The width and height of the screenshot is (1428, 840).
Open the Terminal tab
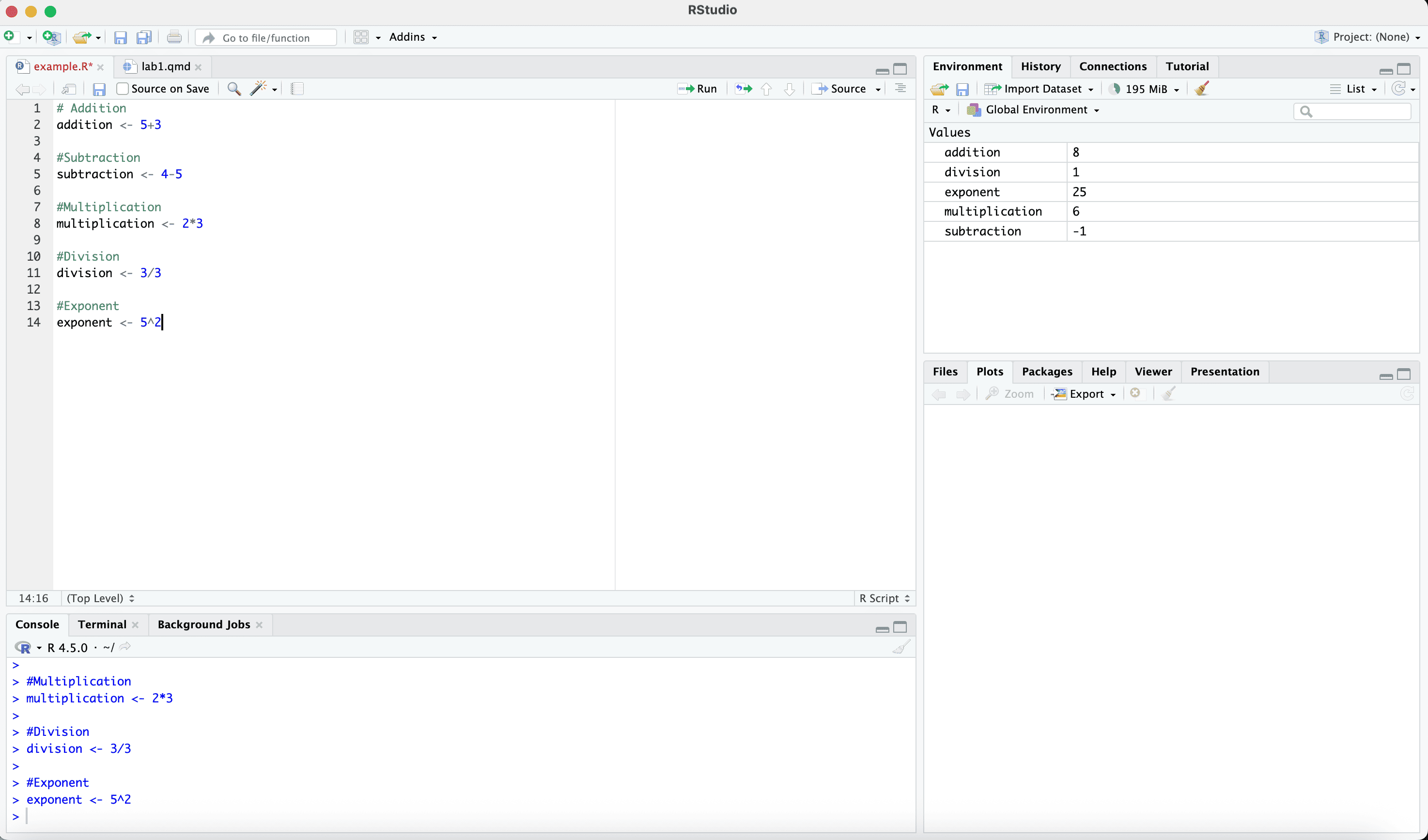click(x=102, y=624)
